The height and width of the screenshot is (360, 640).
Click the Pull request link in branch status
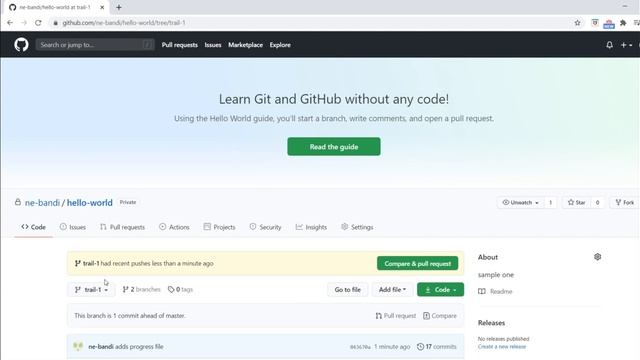pos(396,316)
